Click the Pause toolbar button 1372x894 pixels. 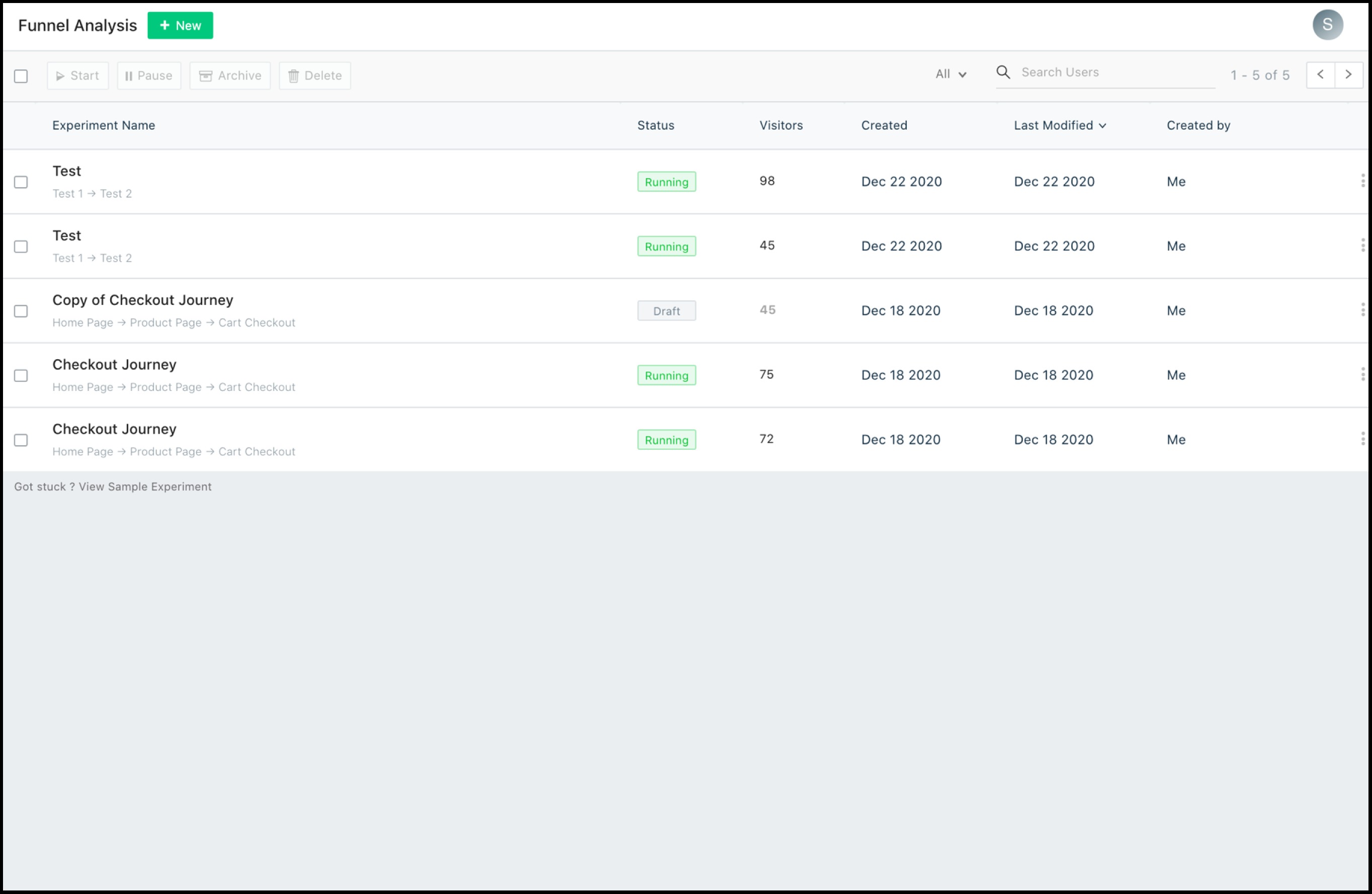coord(149,75)
